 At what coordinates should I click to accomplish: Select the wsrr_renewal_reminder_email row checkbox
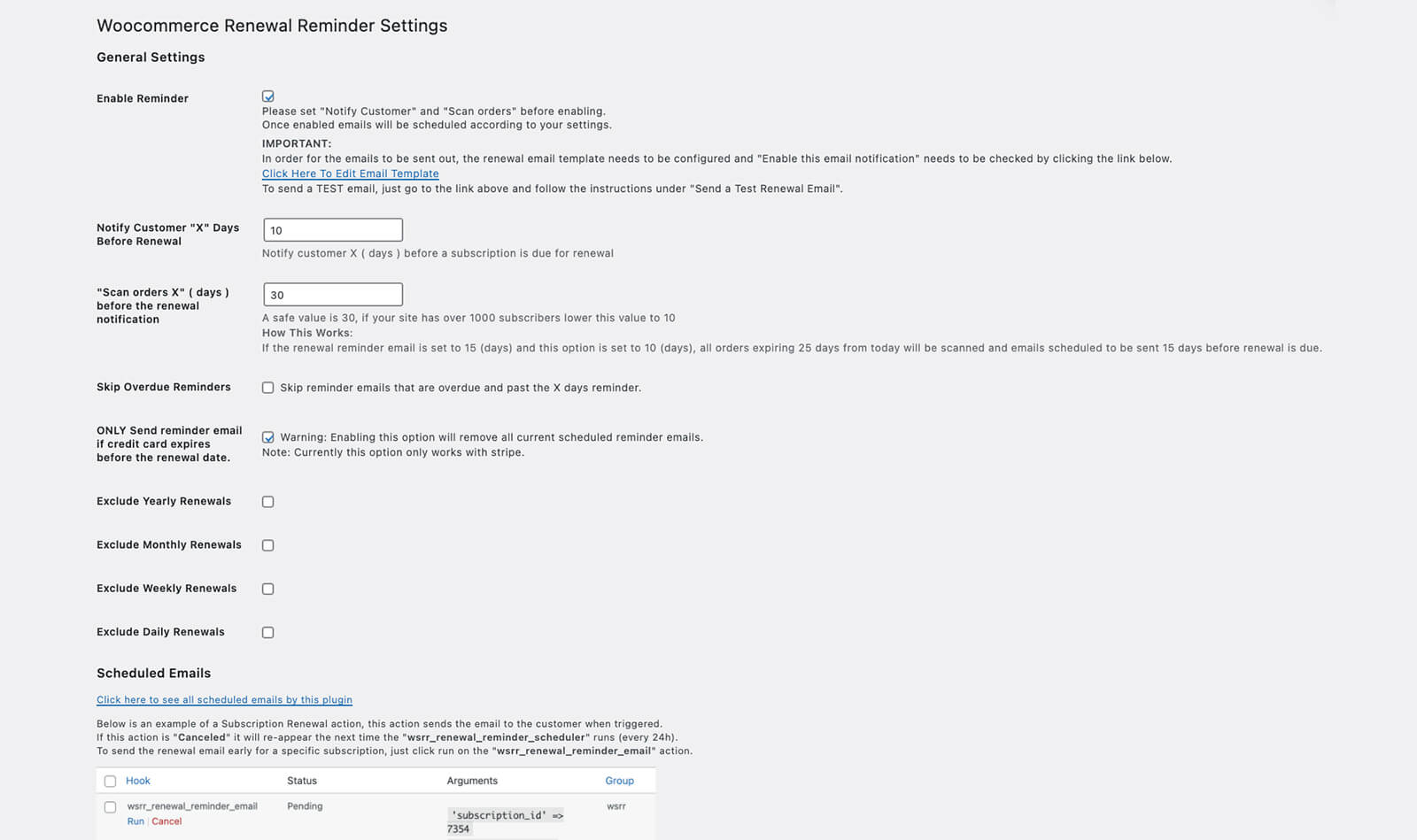coord(110,807)
